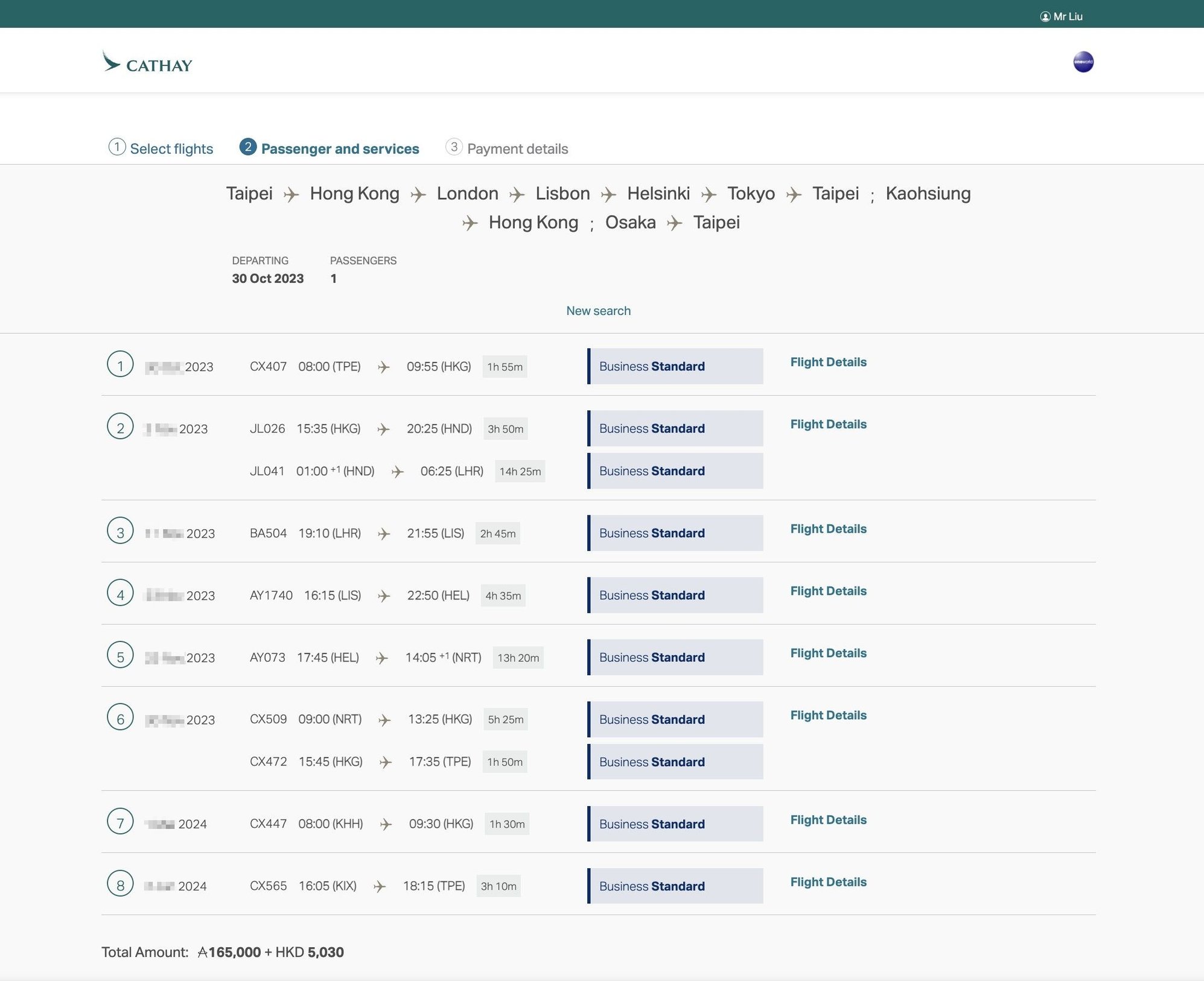The height and width of the screenshot is (981, 1204).
Task: Switch to the Payment details step
Action: [x=508, y=148]
